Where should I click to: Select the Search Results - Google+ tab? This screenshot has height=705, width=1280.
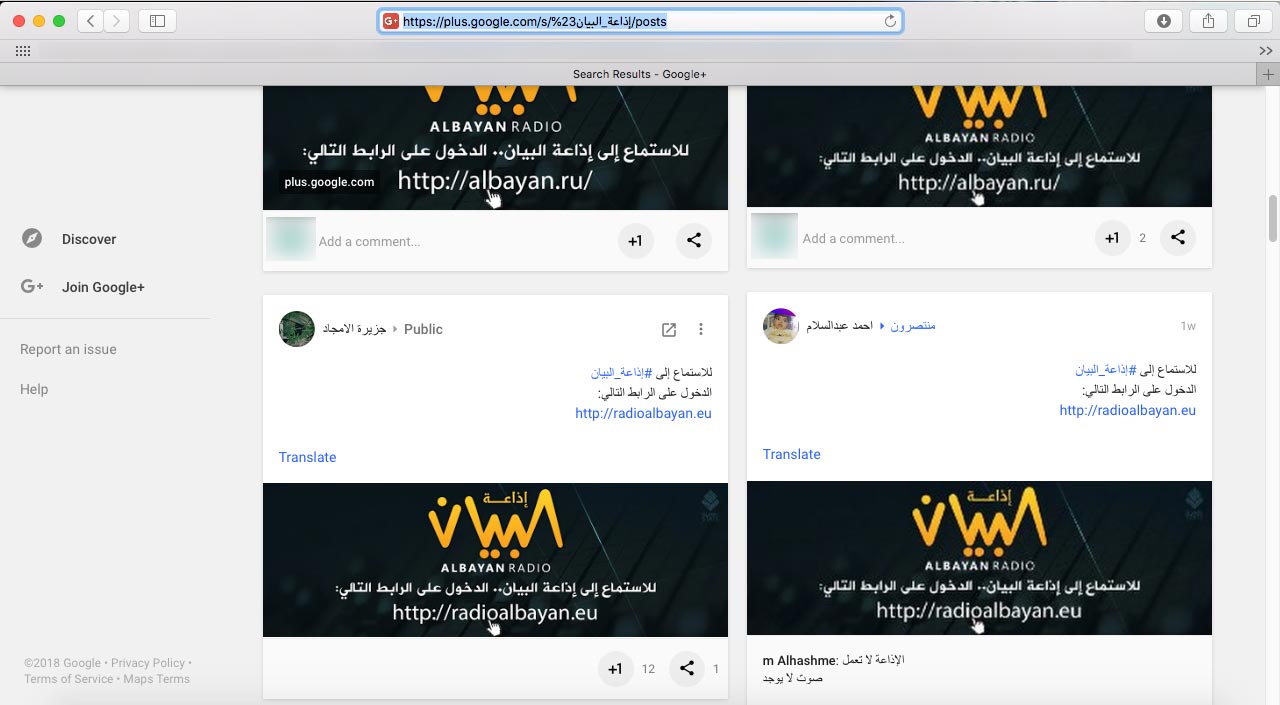point(640,74)
